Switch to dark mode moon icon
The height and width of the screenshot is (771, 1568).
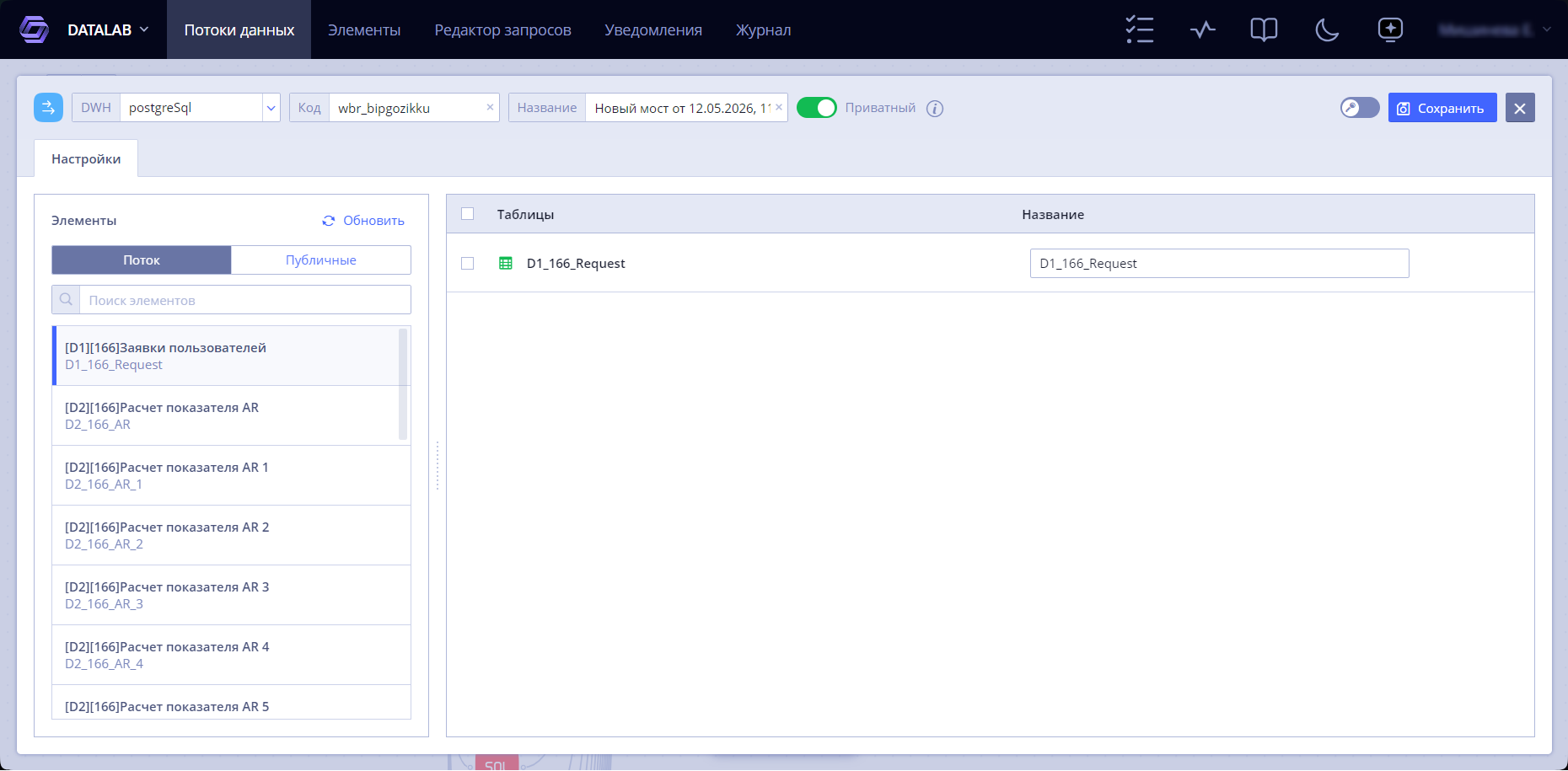pyautogui.click(x=1327, y=29)
